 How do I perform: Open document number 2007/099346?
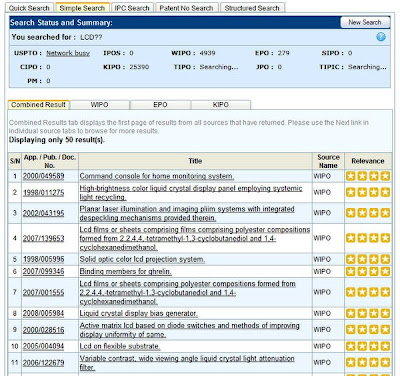click(x=43, y=271)
